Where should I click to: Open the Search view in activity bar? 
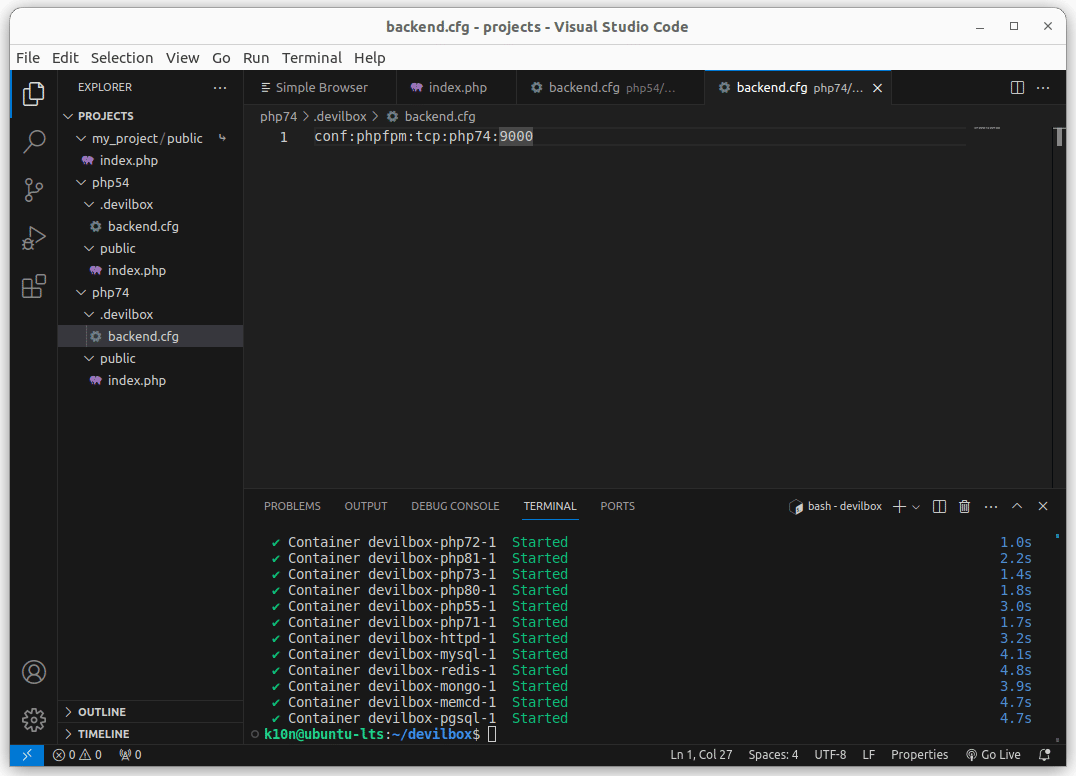point(34,141)
